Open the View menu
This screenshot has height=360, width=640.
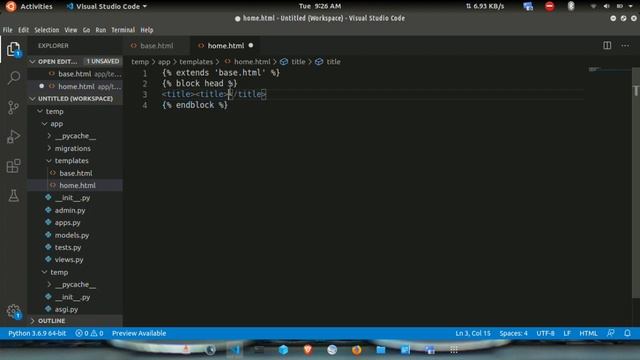(71, 30)
